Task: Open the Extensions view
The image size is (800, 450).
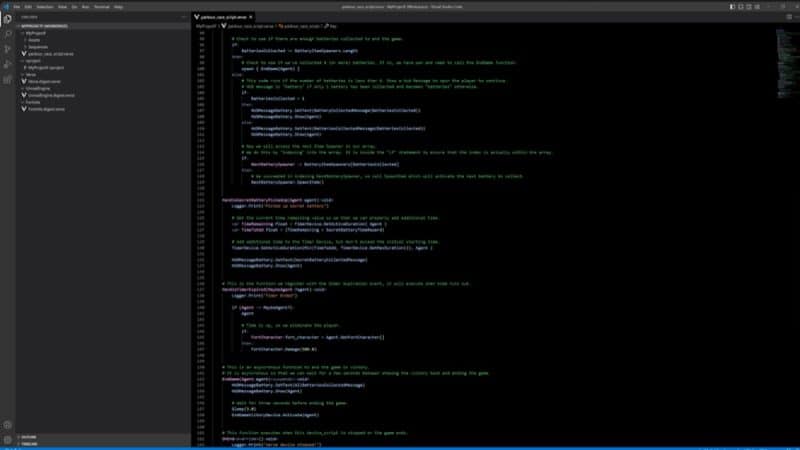Action: (7, 80)
